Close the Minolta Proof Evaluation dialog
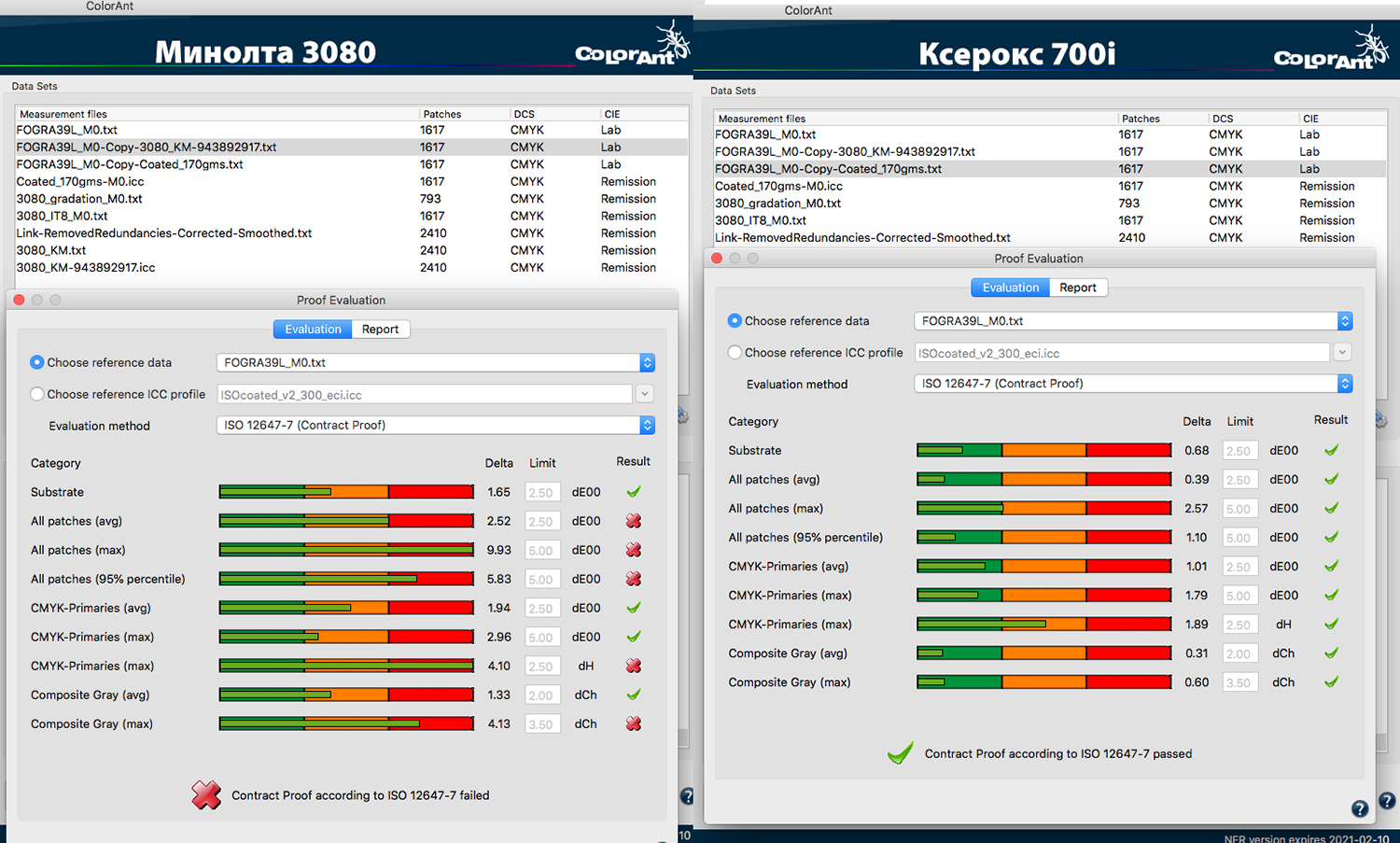Screen dimensions: 1400x843 19,300
